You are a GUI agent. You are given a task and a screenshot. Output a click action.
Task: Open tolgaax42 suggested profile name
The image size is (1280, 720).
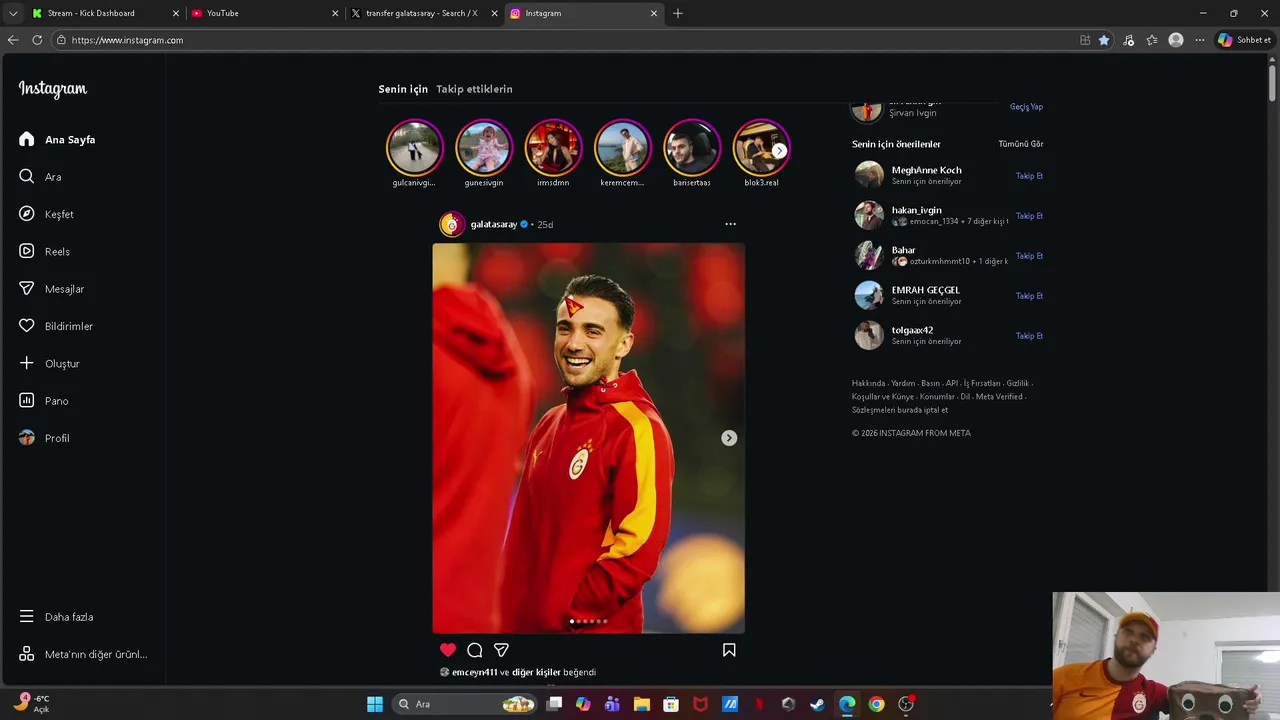(x=912, y=330)
